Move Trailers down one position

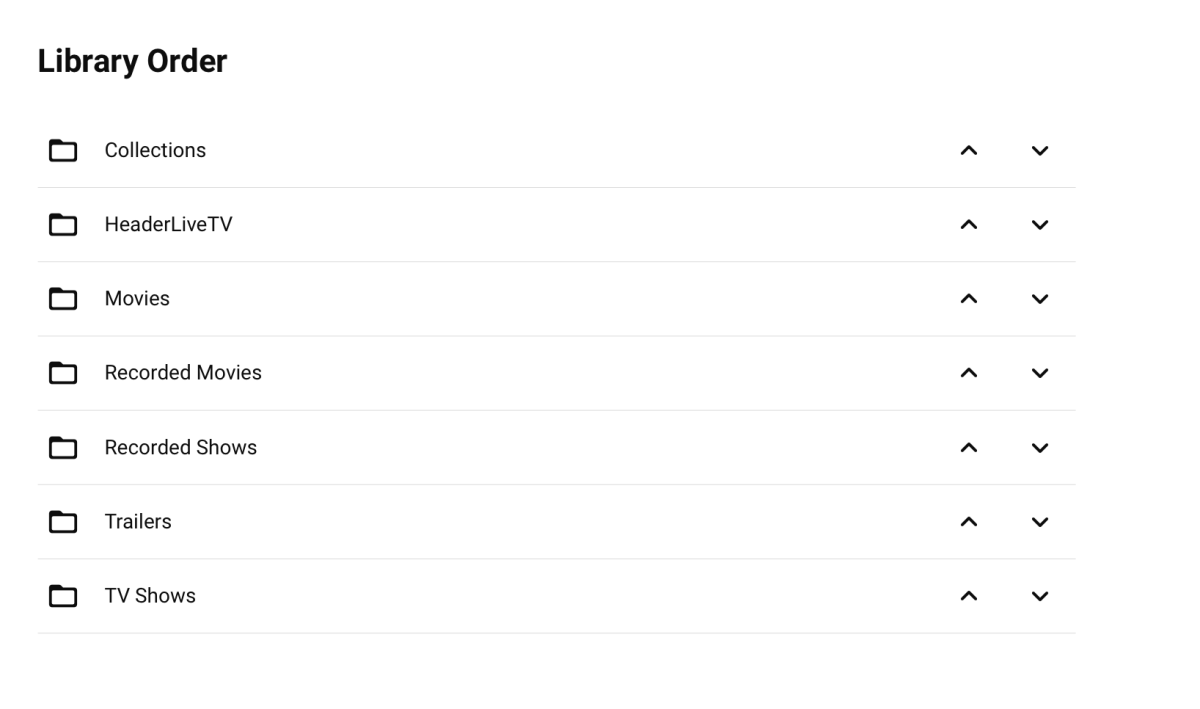point(1040,521)
